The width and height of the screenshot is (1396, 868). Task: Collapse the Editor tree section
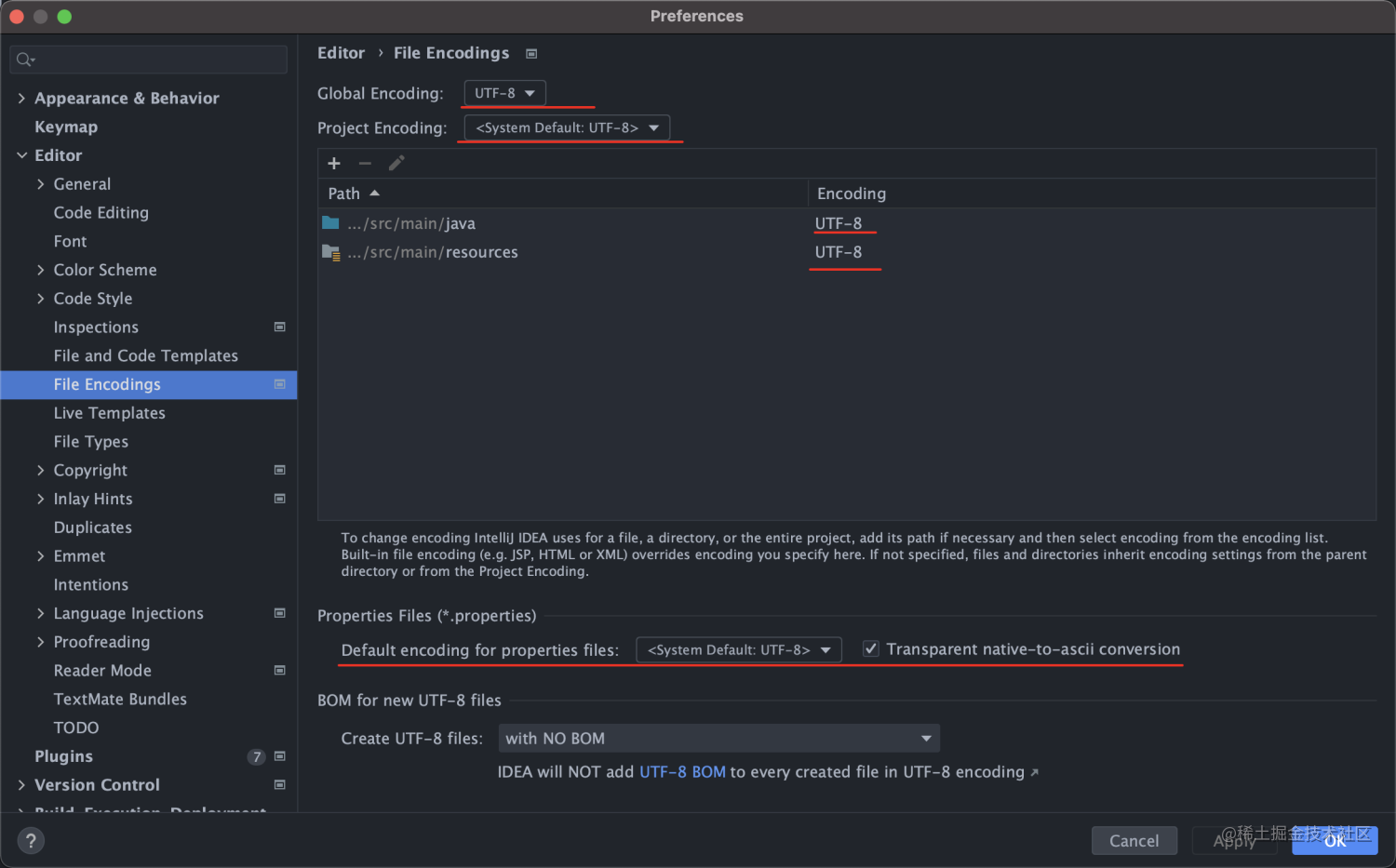click(21, 155)
